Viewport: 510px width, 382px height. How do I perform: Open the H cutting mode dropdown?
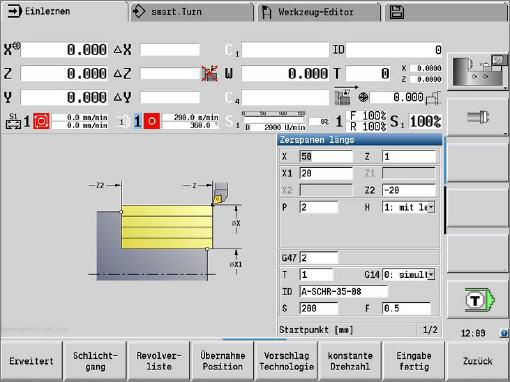[408, 207]
